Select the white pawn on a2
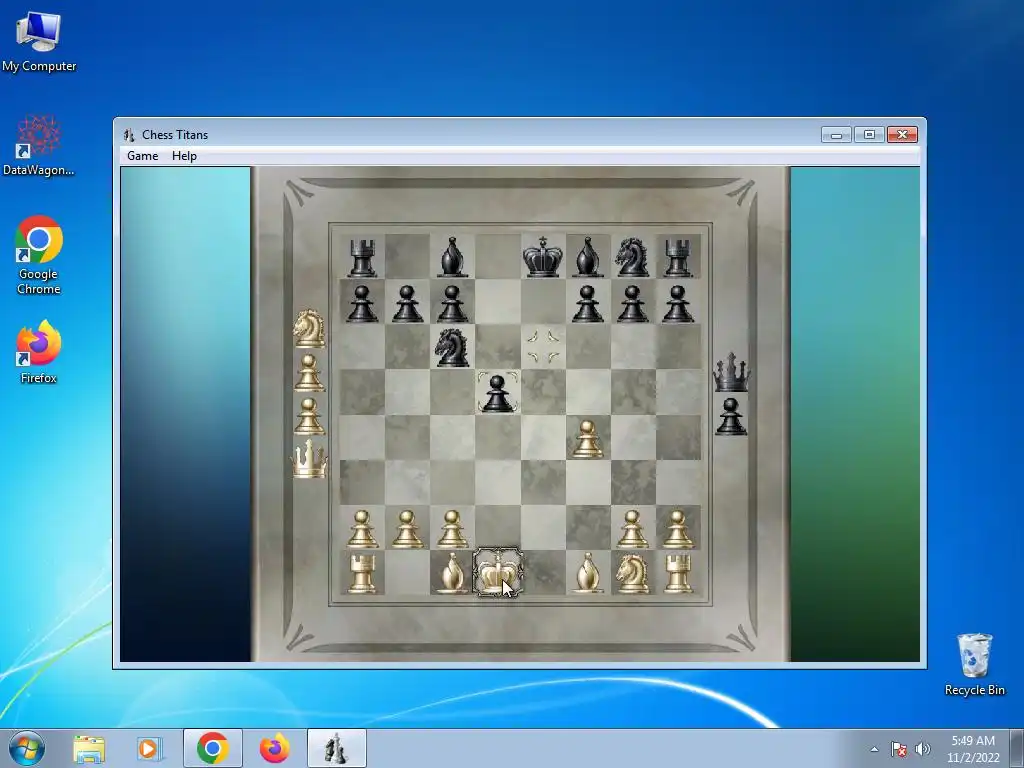Screen dimensions: 1024x768 coord(362,528)
